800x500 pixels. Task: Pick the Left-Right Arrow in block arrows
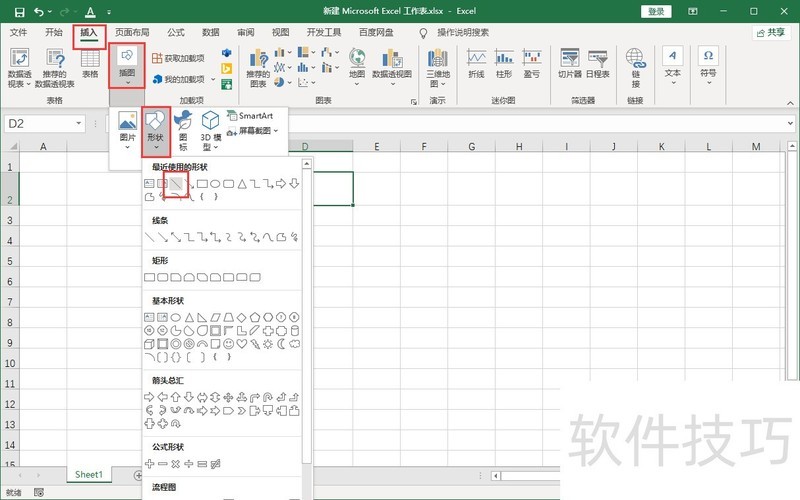point(202,397)
